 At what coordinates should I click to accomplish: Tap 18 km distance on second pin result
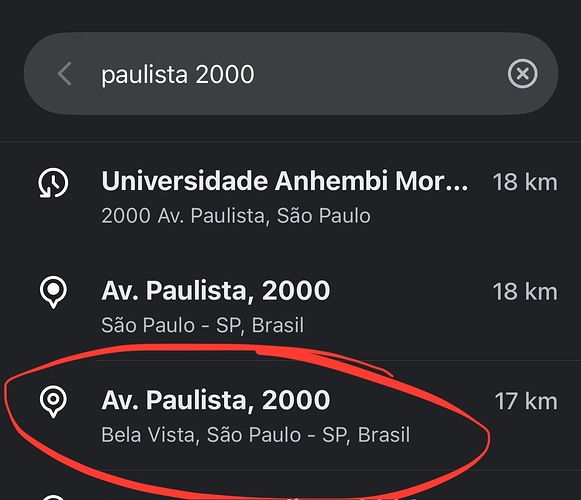[x=525, y=292]
